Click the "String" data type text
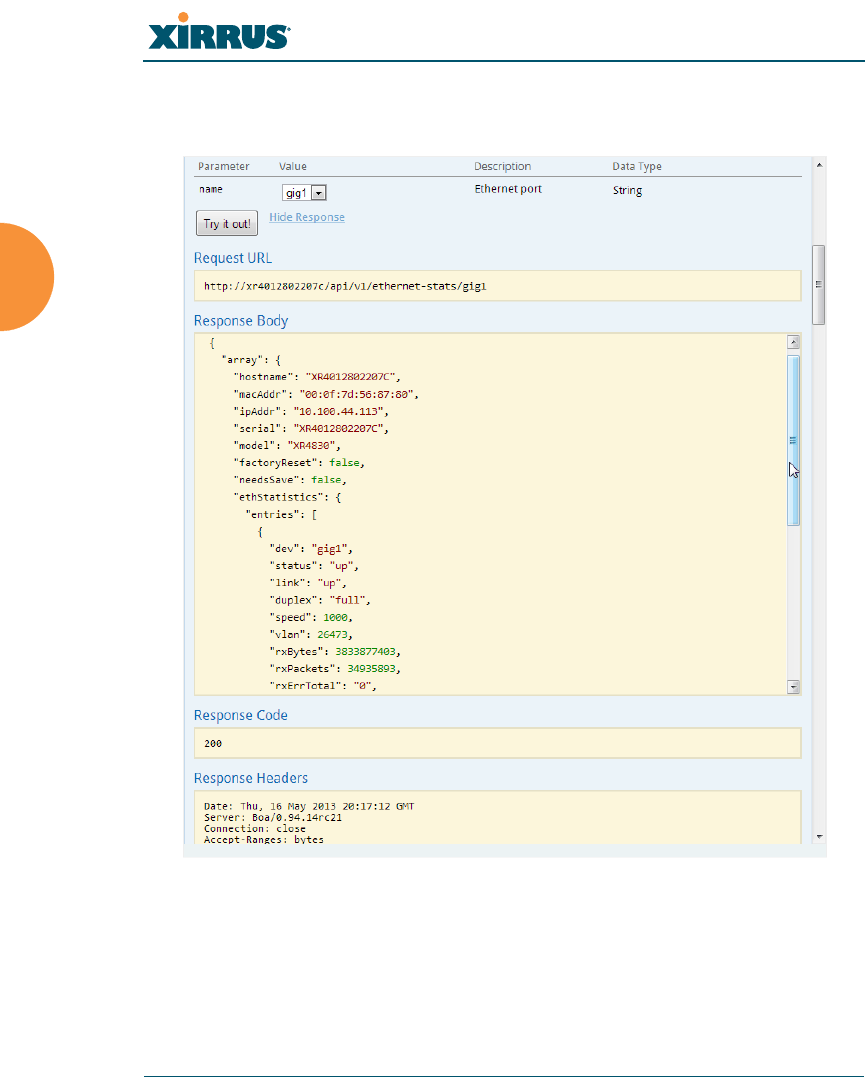The image size is (865, 1077). coord(627,190)
